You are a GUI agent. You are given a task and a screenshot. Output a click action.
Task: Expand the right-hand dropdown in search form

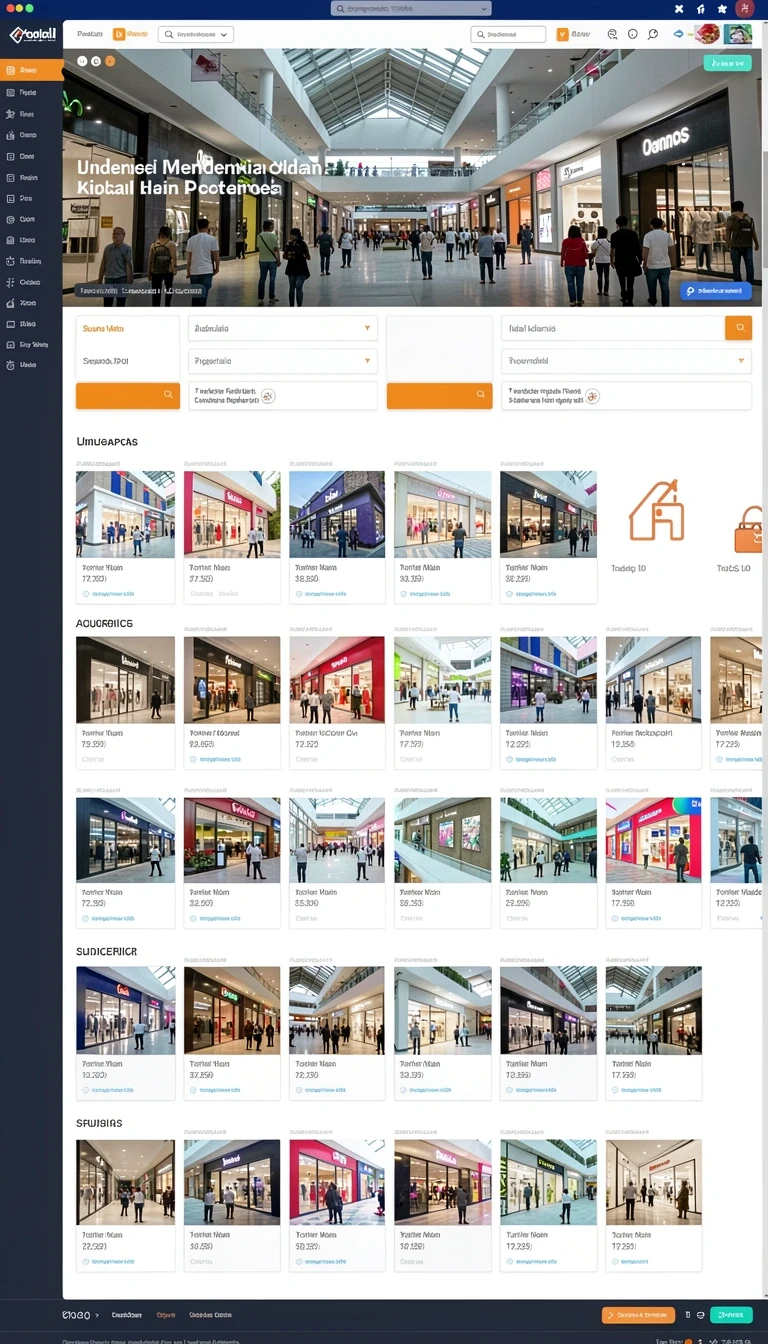(x=626, y=361)
